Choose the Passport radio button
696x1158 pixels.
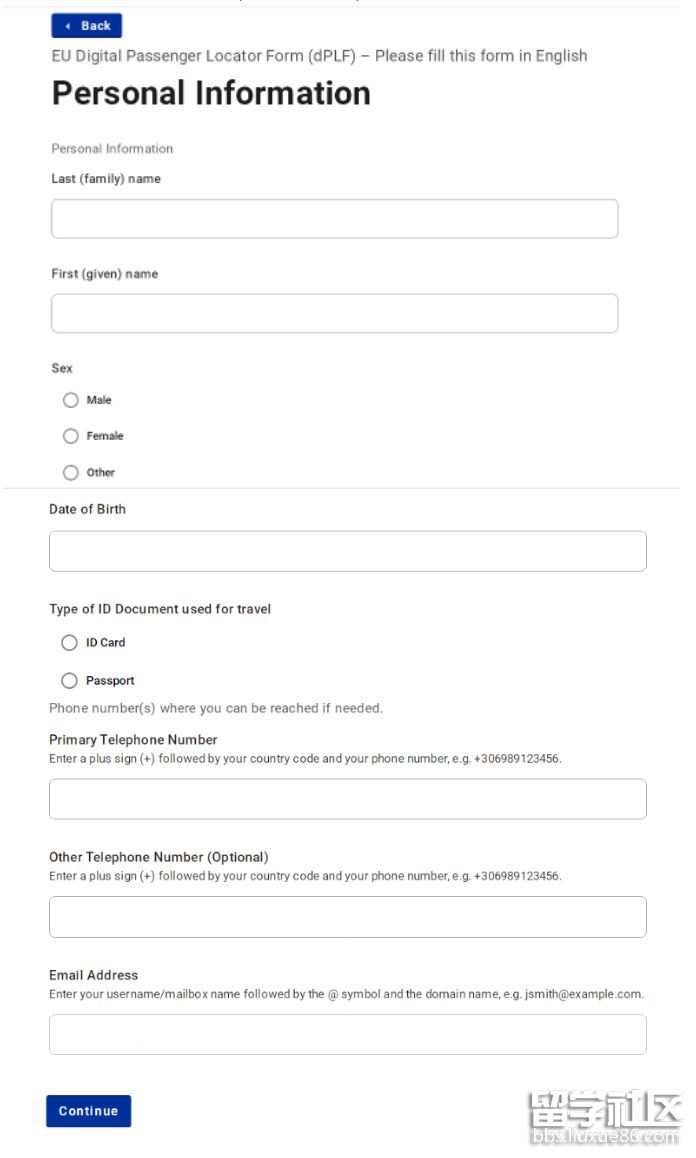coord(69,681)
